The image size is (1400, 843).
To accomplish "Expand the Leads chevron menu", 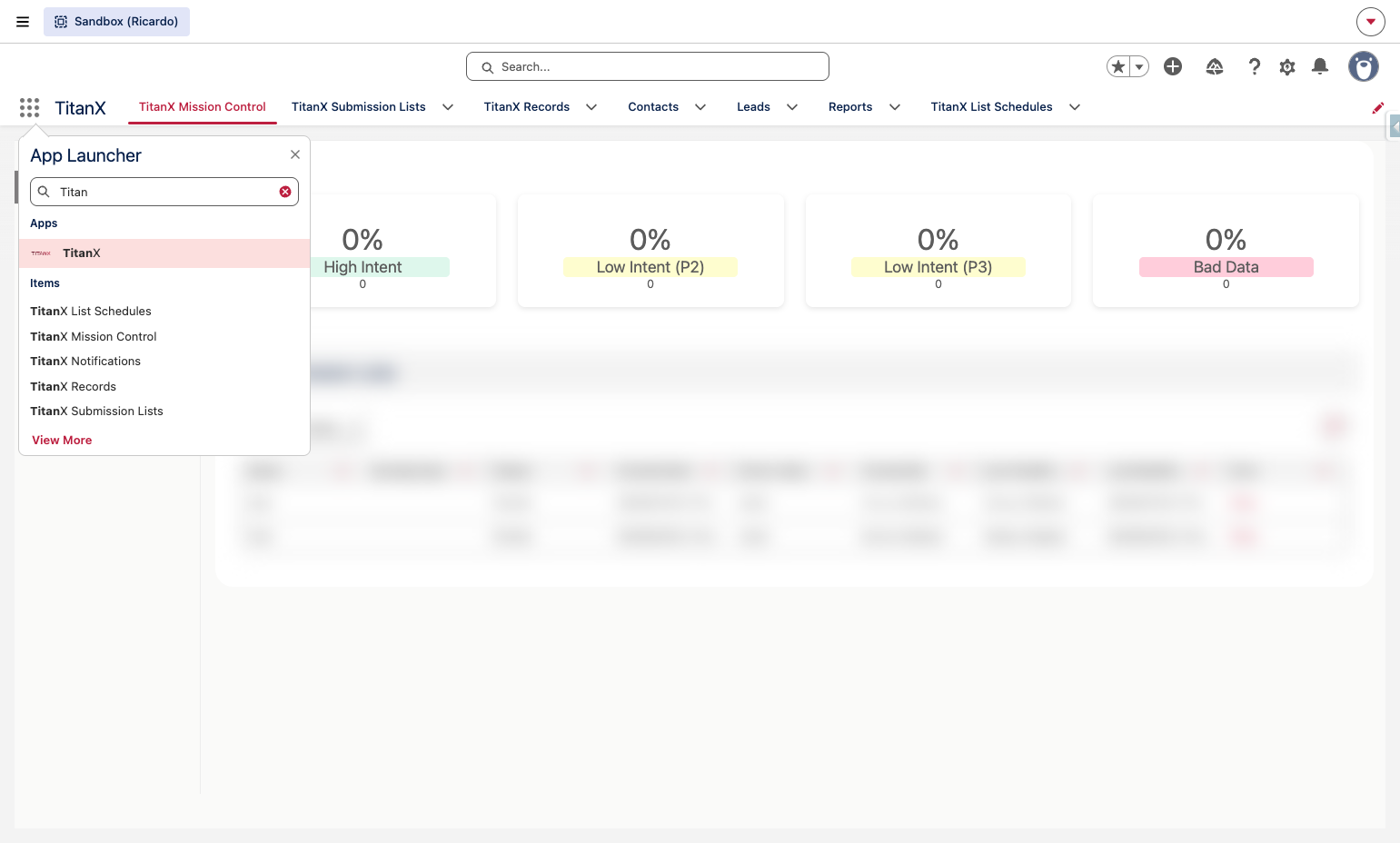I will click(792, 107).
